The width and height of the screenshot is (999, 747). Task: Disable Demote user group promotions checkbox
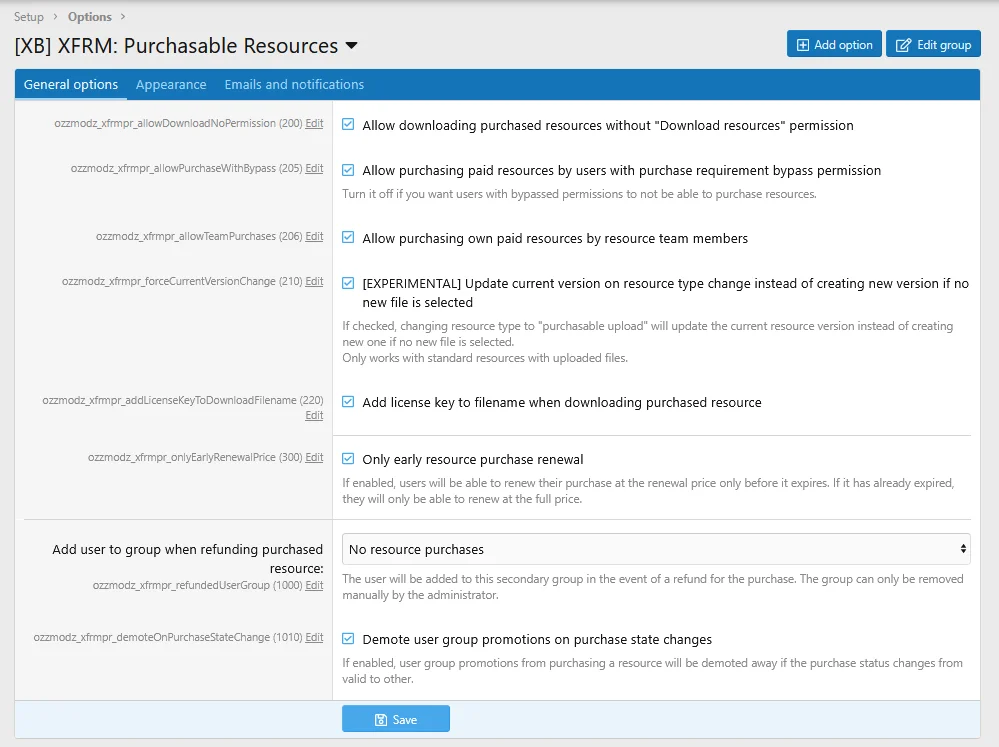[348, 639]
